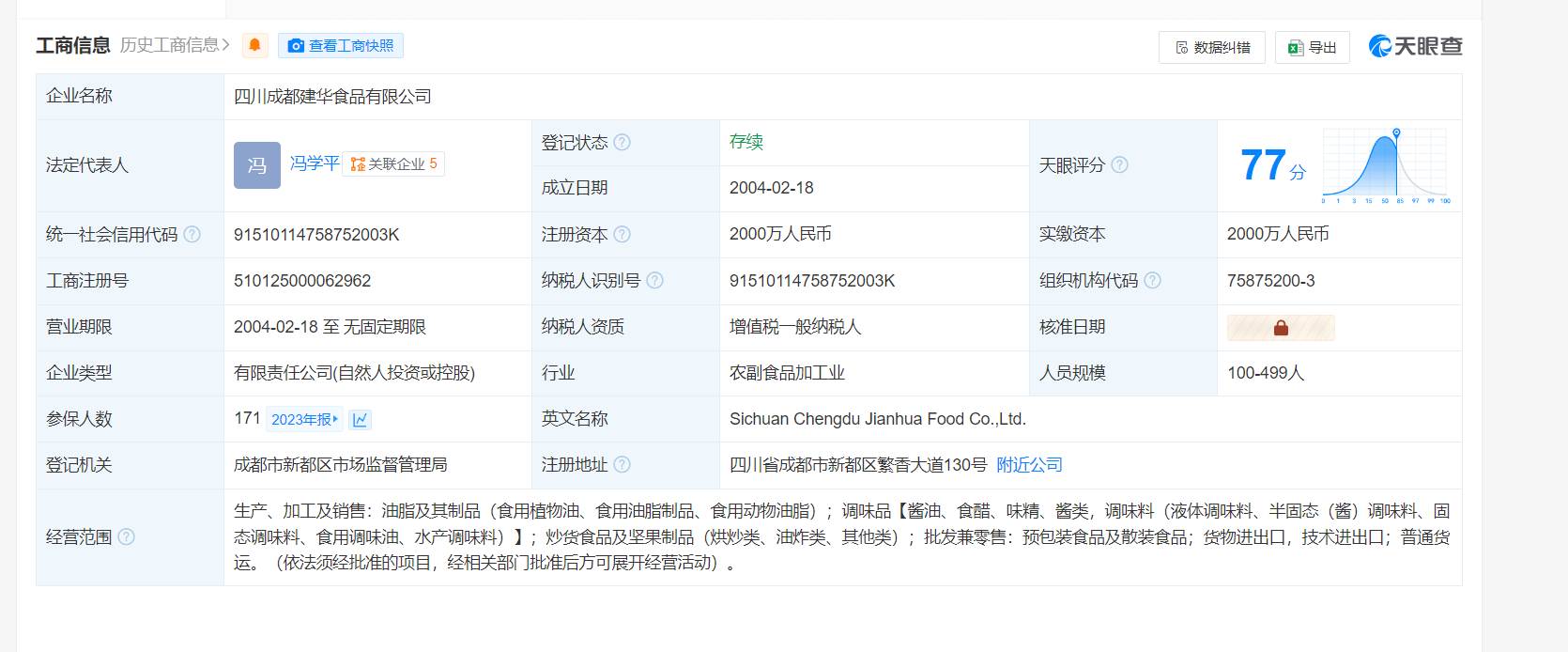Click the locked 核准日期 lock icon
Screen dimensions: 1568x652
pyautogui.click(x=1281, y=327)
